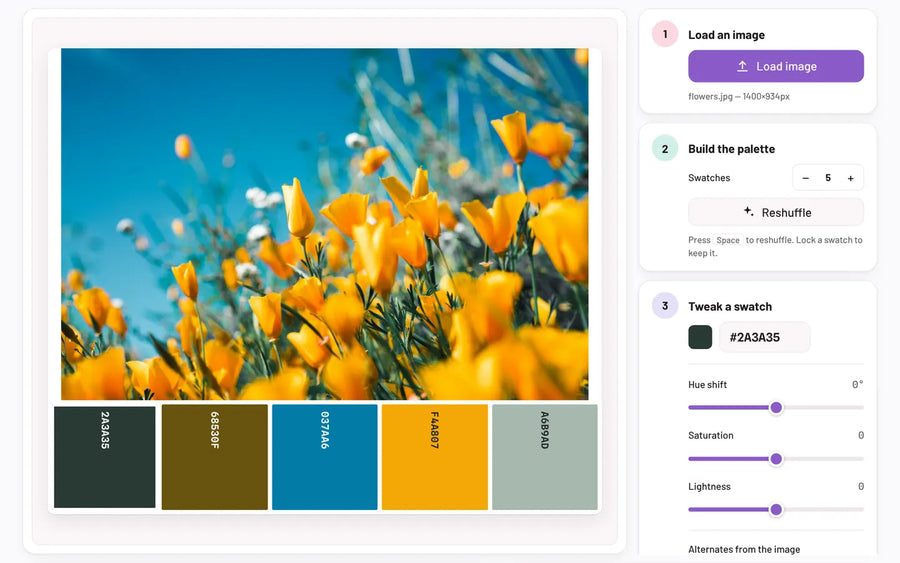Click the Lightness 0 value

click(x=861, y=487)
